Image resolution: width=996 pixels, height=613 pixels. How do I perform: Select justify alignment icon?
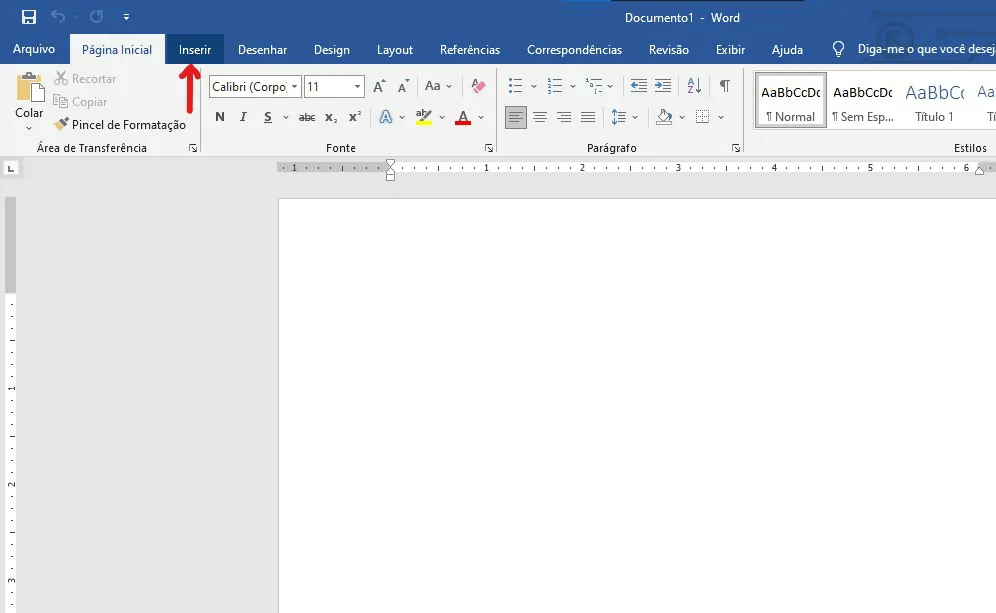[x=588, y=117]
